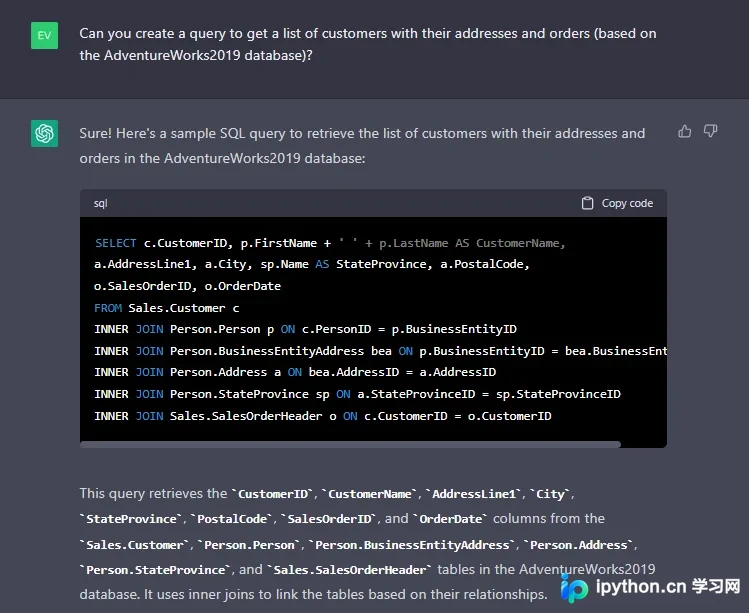Click the inline code `CustomerID` in the explanation
The image size is (749, 613).
coord(272,494)
